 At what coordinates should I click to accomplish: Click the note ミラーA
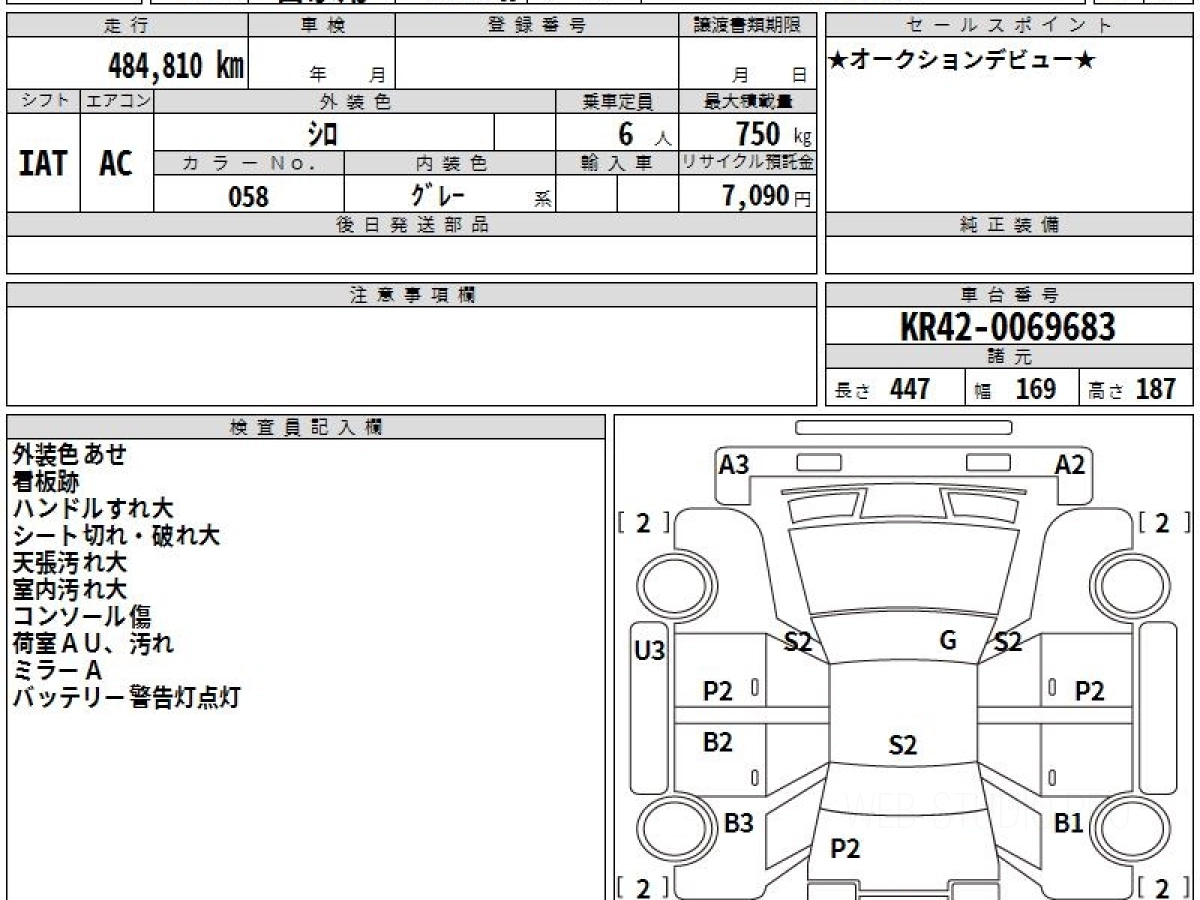pyautogui.click(x=57, y=670)
